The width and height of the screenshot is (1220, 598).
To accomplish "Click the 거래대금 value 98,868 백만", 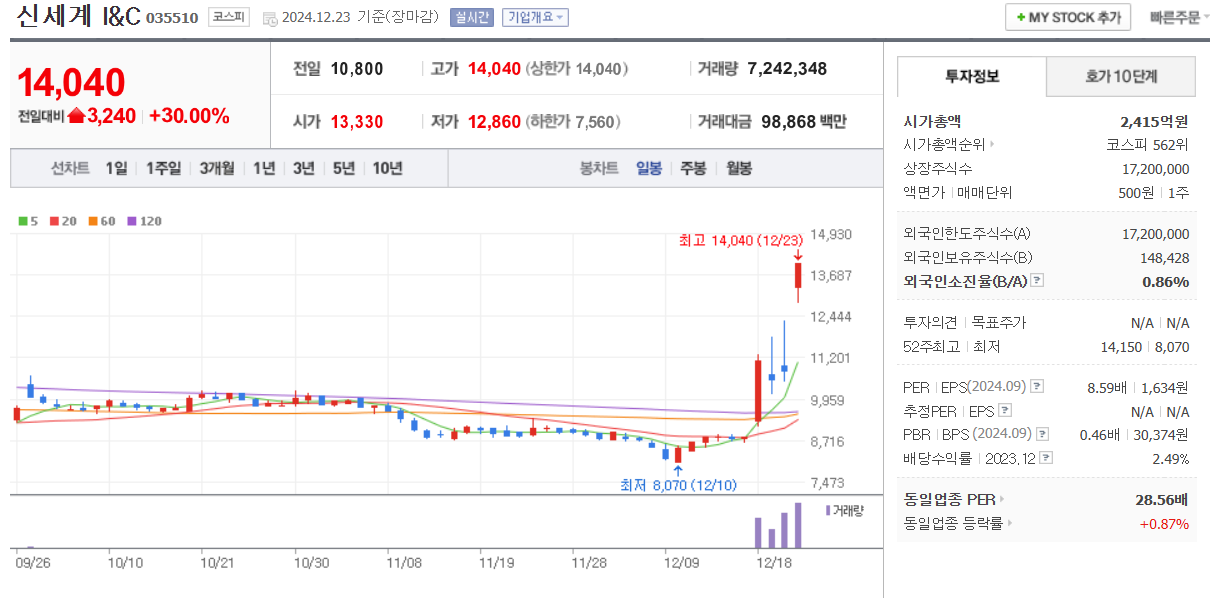I will (x=804, y=122).
